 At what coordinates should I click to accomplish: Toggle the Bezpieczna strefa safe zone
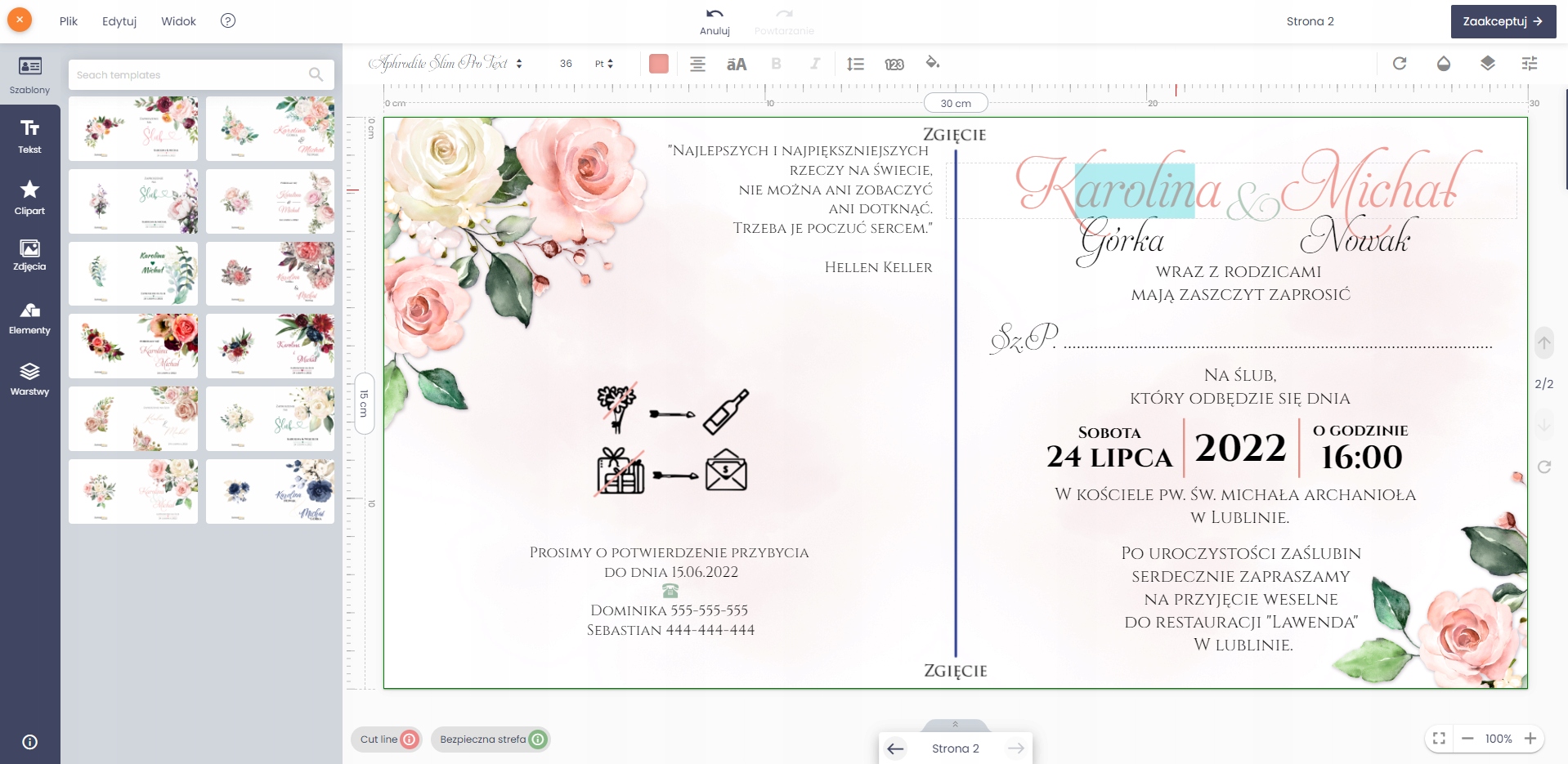click(x=491, y=739)
